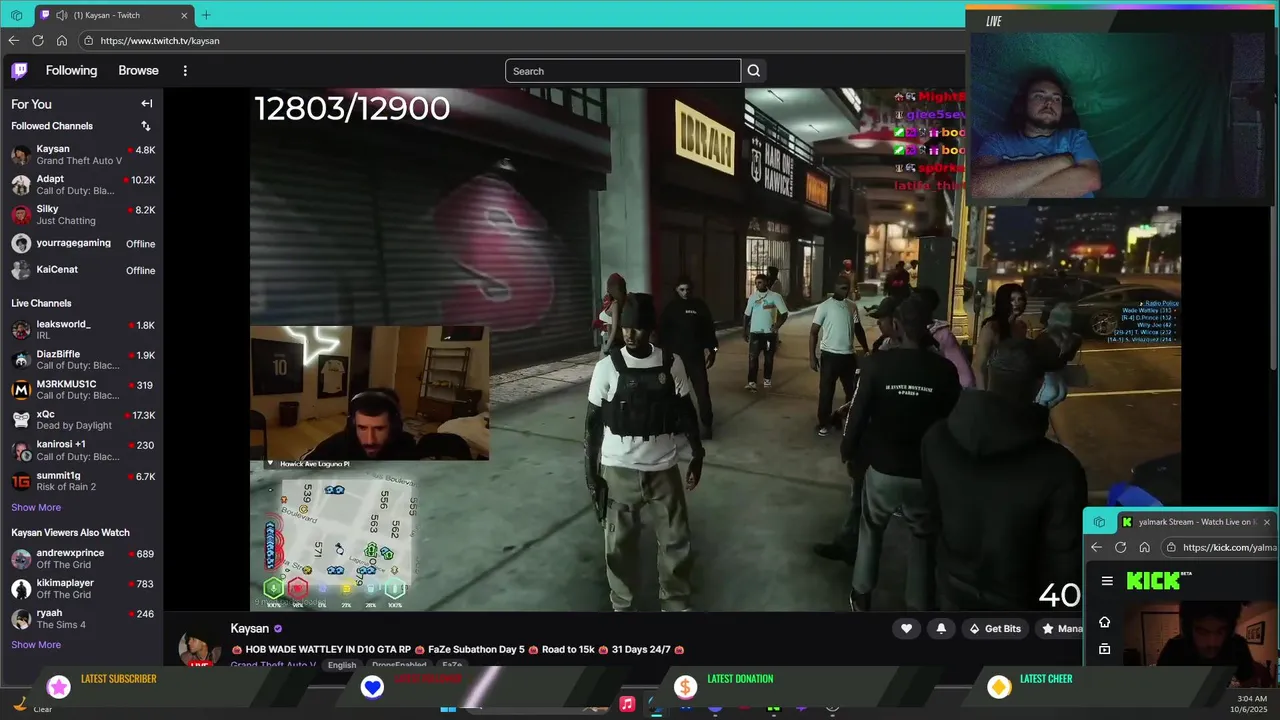Open kikimaplayer Off The Grid channel
Screen dimensions: 1280x720
(82, 589)
